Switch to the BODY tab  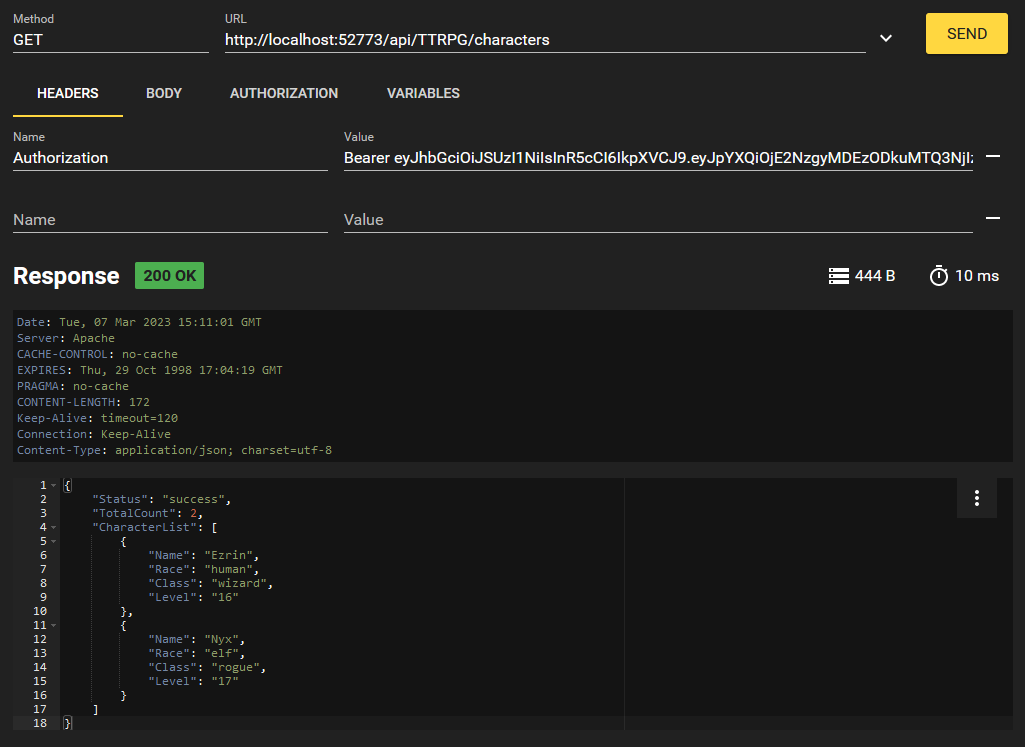coord(164,93)
